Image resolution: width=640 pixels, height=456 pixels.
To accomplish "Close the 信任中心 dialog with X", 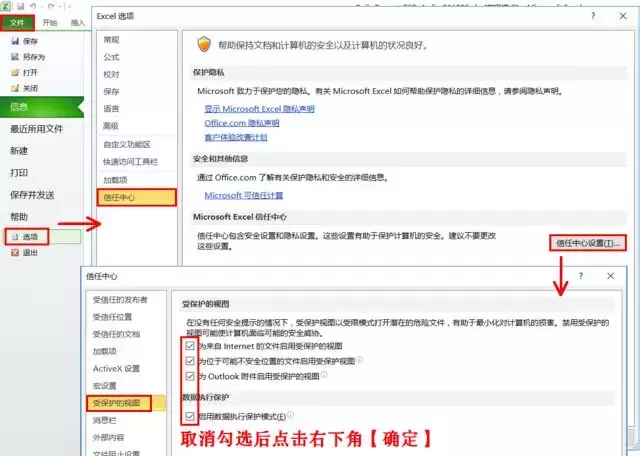I will tap(611, 276).
